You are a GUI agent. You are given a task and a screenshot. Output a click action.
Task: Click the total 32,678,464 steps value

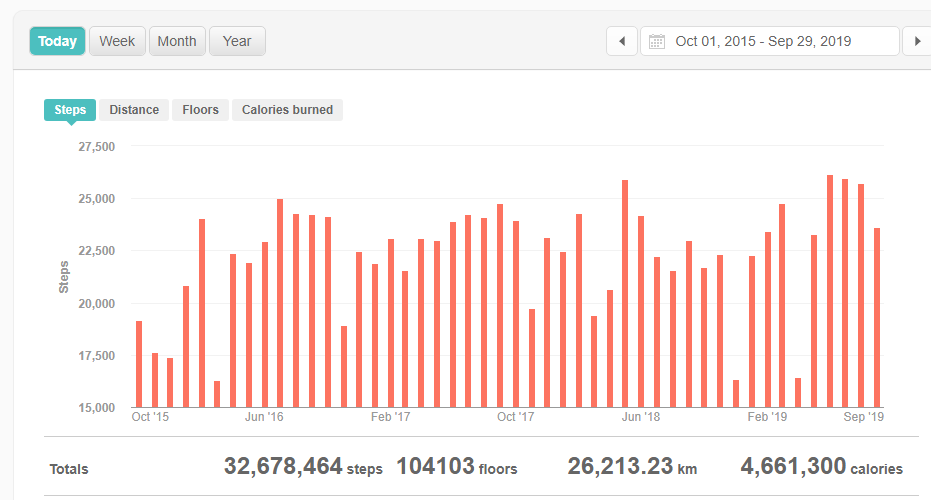coord(302,467)
